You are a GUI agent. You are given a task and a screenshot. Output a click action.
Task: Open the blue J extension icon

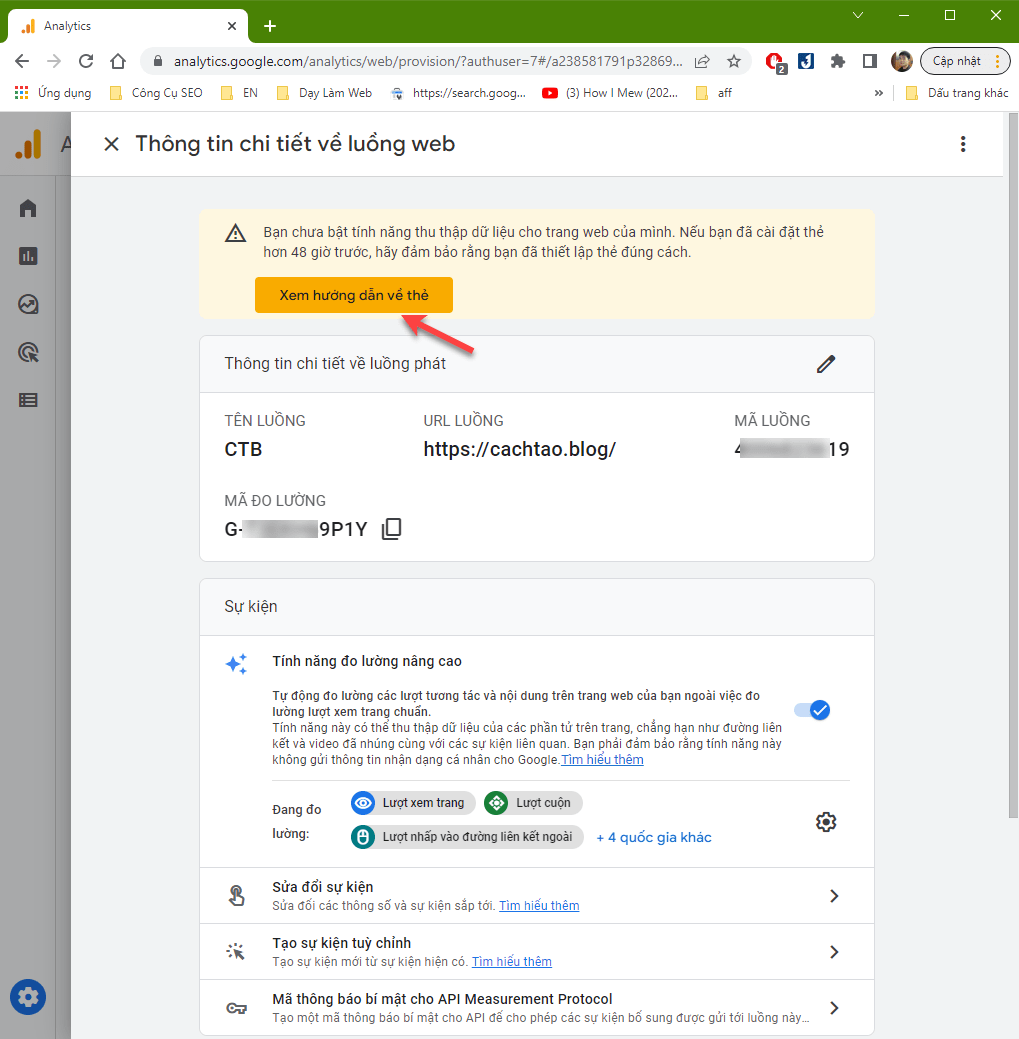(x=806, y=61)
